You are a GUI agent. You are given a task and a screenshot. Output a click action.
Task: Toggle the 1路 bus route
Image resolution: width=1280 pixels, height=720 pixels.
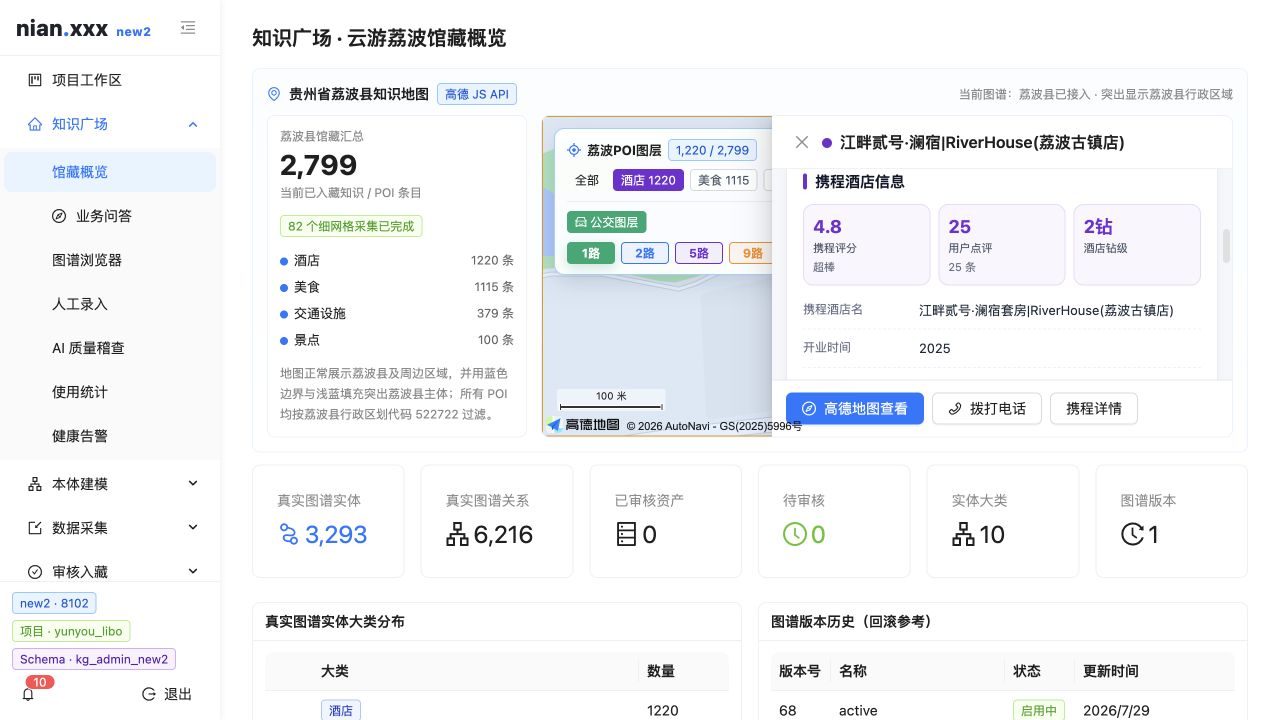(x=590, y=253)
